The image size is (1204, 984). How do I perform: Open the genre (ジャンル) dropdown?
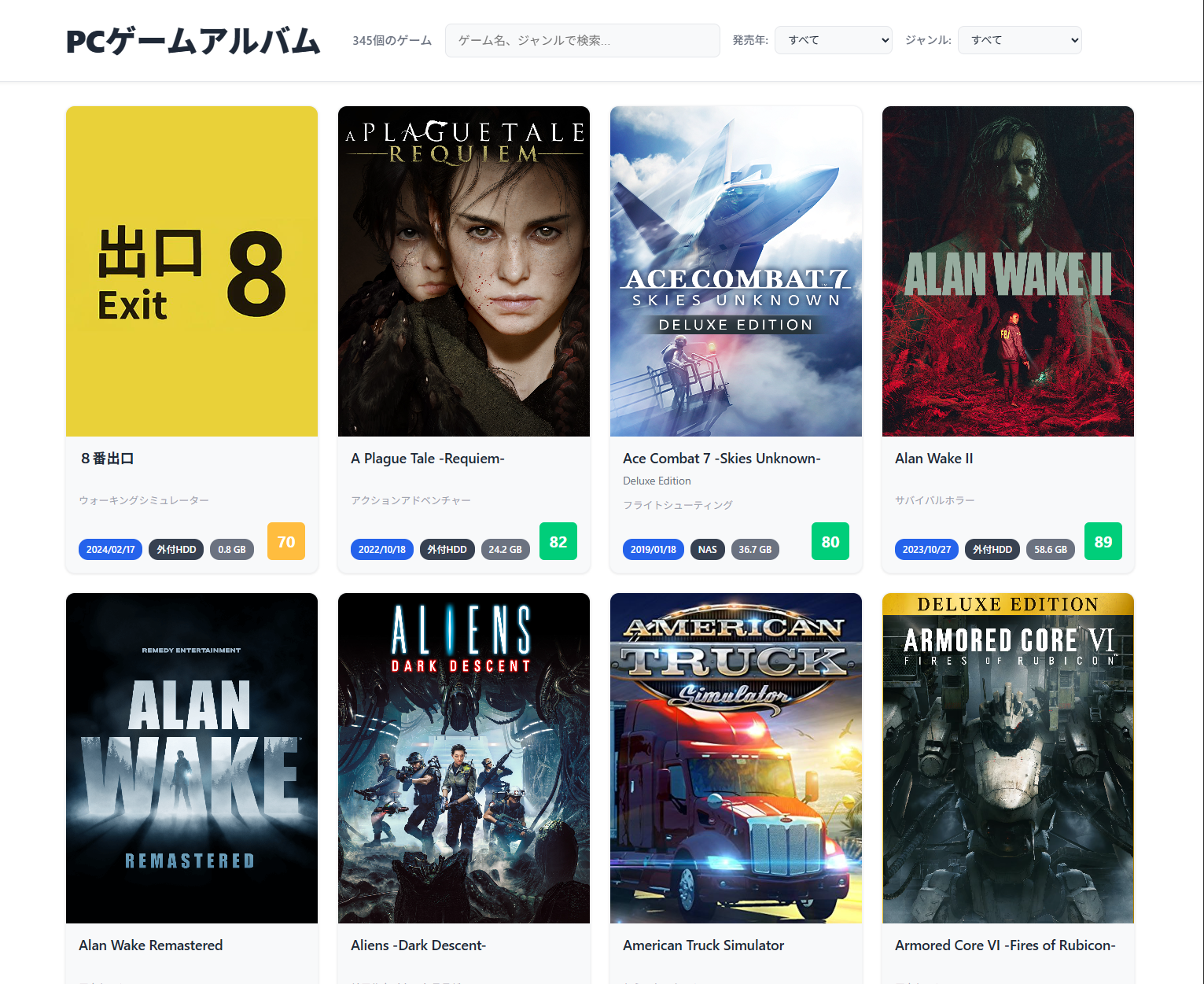[1019, 40]
